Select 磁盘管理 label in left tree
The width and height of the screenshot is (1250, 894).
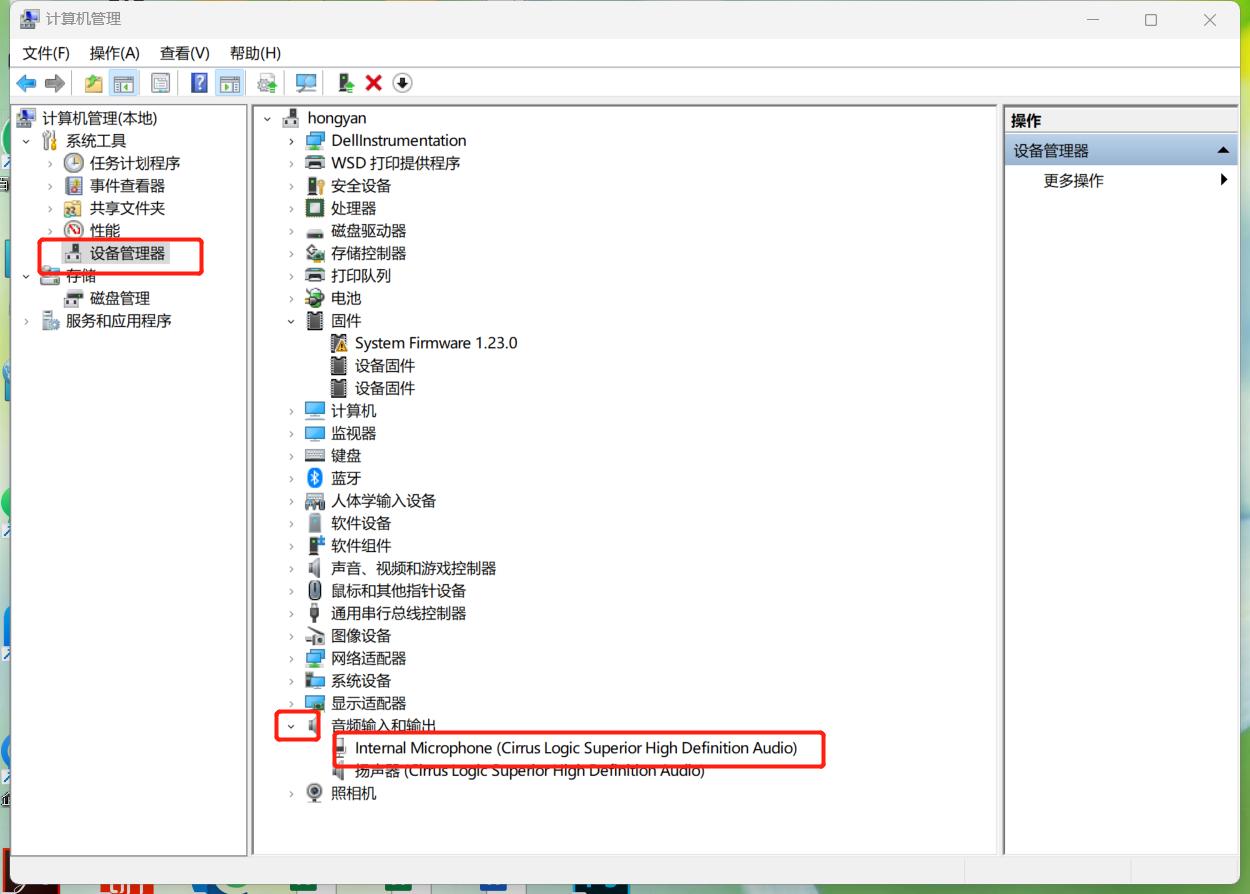click(120, 298)
